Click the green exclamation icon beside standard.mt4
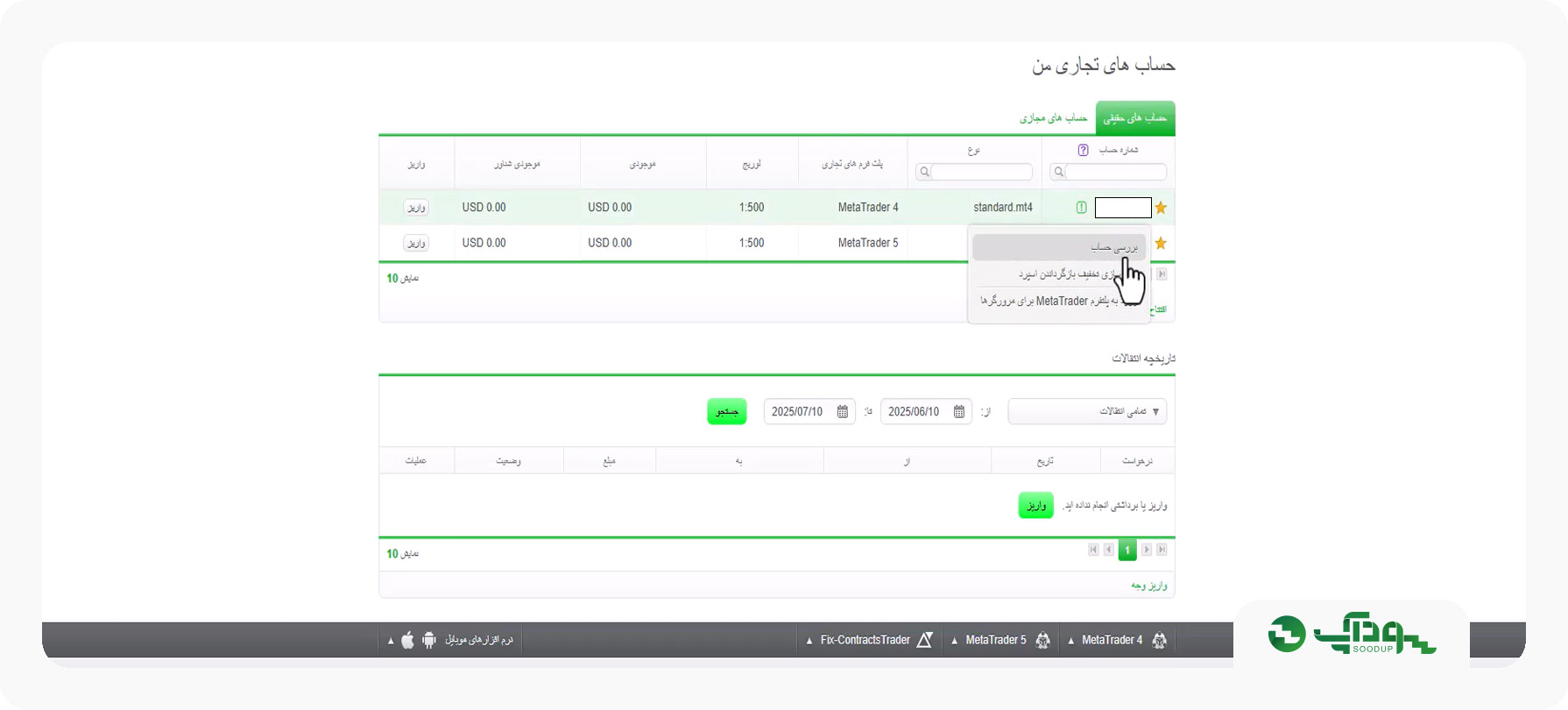 point(1081,208)
